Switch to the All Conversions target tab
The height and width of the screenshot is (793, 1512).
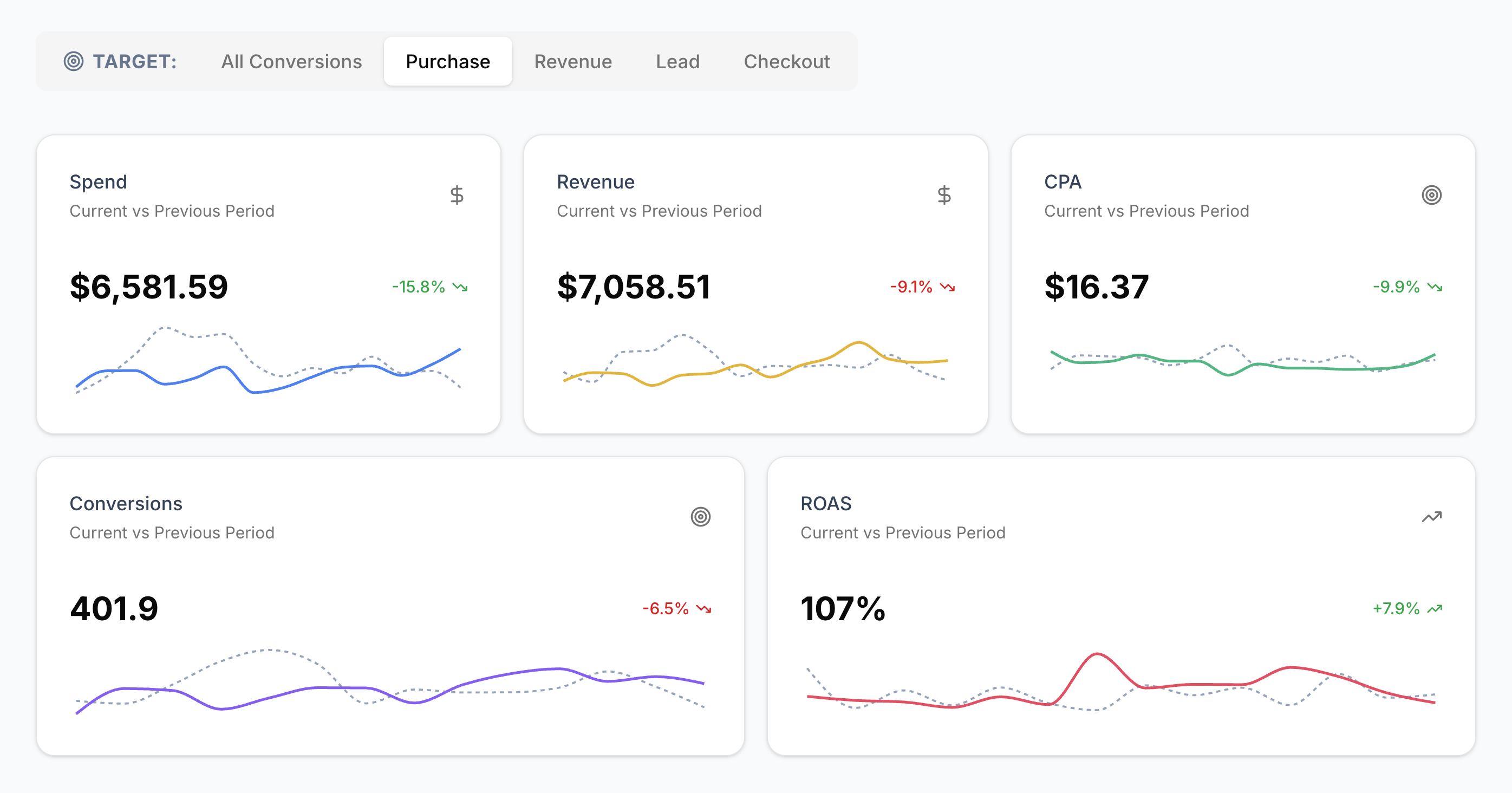(291, 61)
